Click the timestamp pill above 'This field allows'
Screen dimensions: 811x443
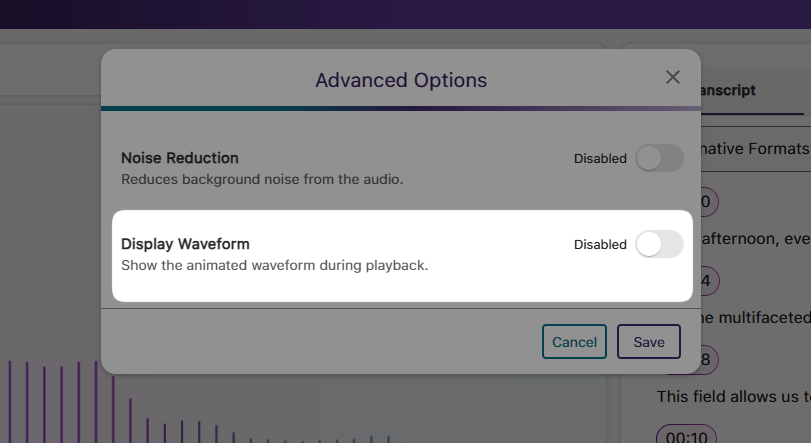(700, 359)
